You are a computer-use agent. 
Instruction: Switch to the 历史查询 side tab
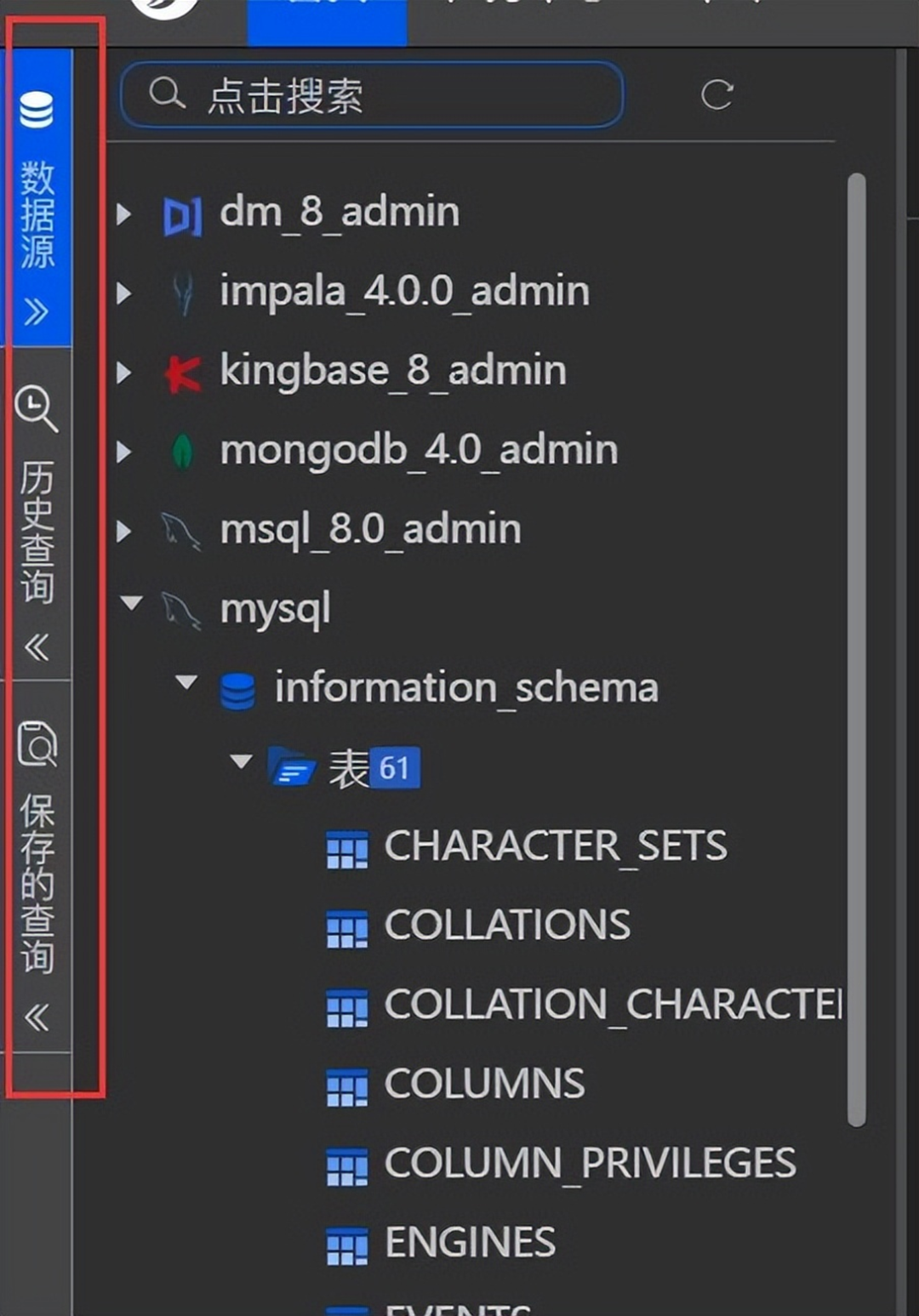coord(37,513)
